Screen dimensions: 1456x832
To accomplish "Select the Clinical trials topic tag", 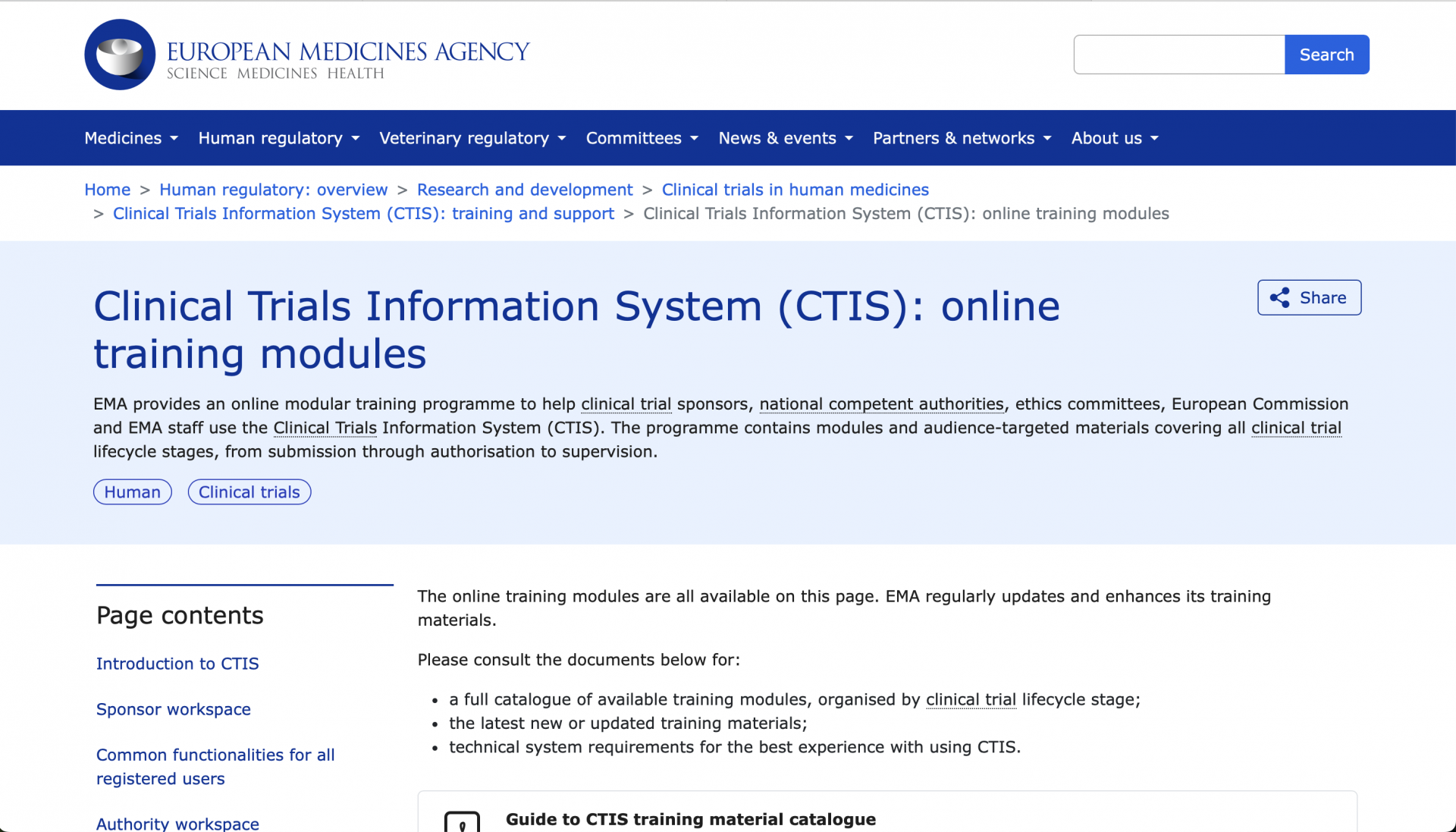I will tap(249, 492).
